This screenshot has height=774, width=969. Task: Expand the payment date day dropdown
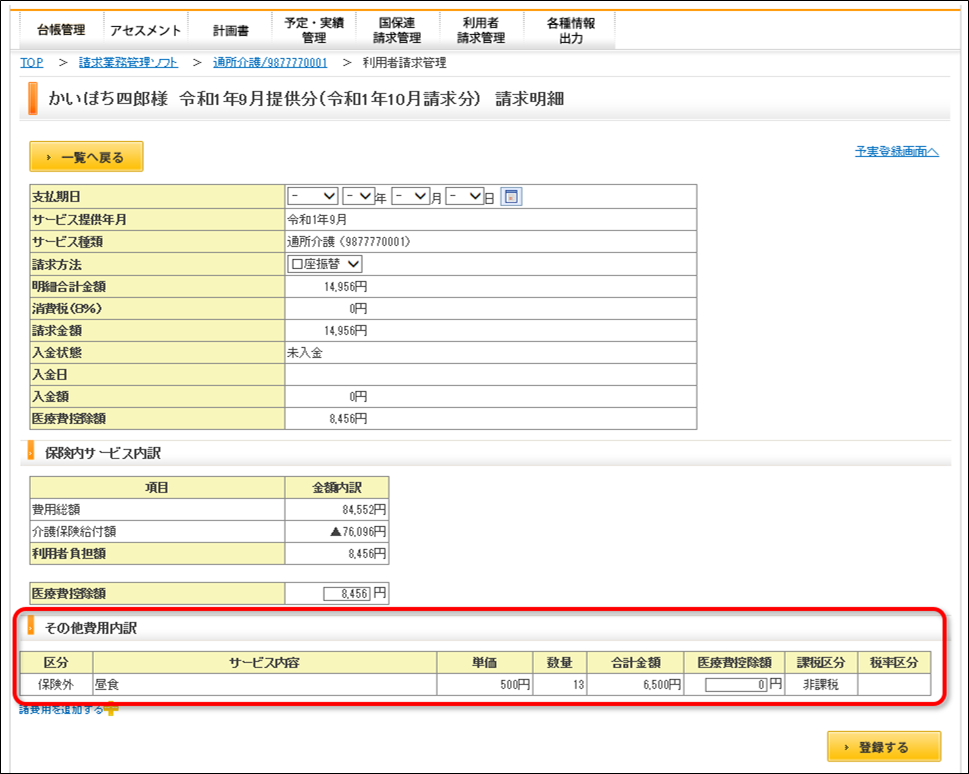click(x=464, y=197)
